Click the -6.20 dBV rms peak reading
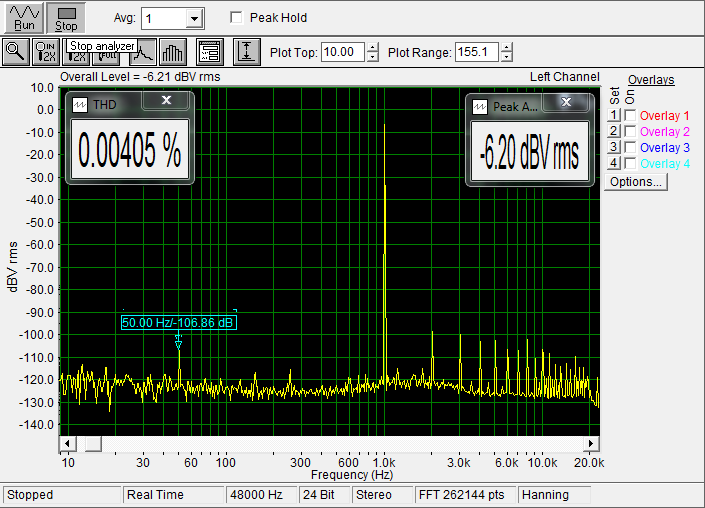Image resolution: width=705 pixels, height=508 pixels. 530,152
